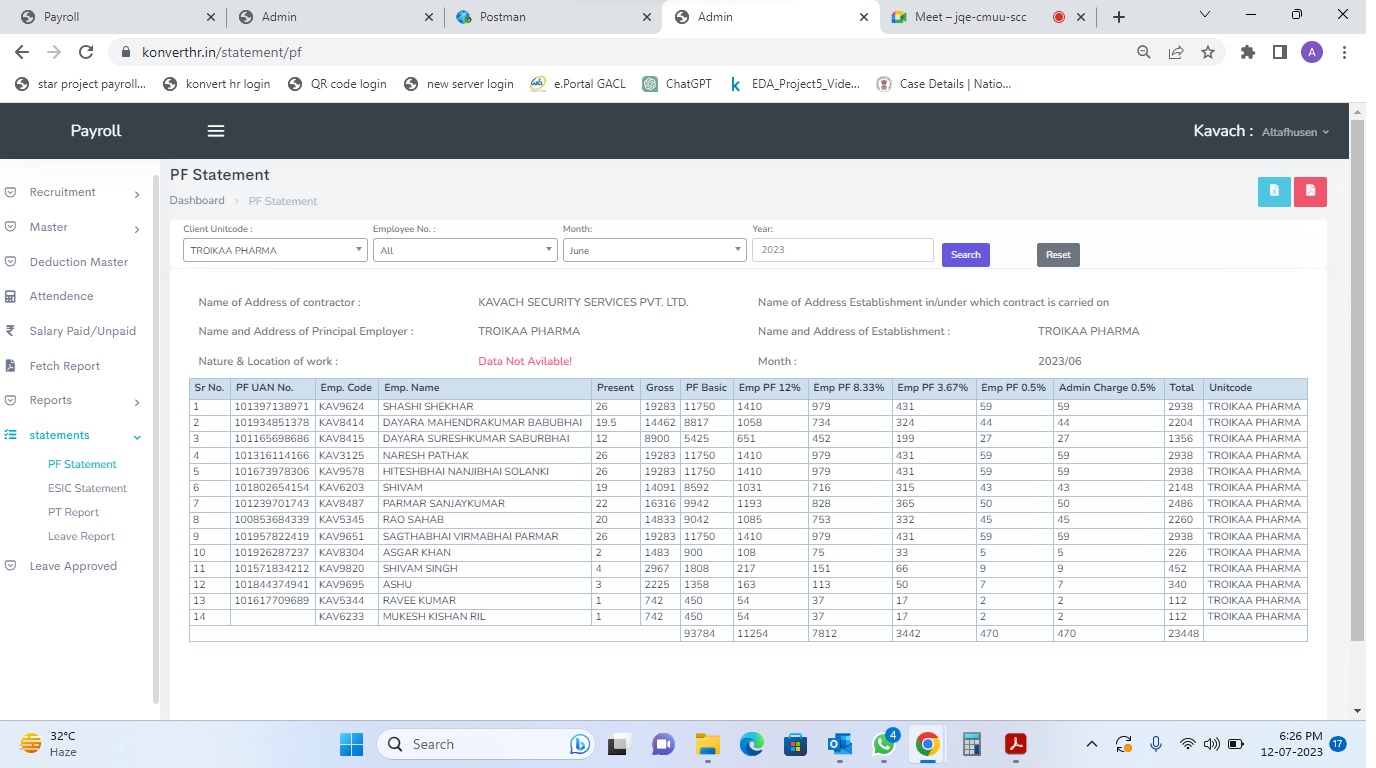Click the Year input field
This screenshot has height=768, width=1376.
click(843, 250)
